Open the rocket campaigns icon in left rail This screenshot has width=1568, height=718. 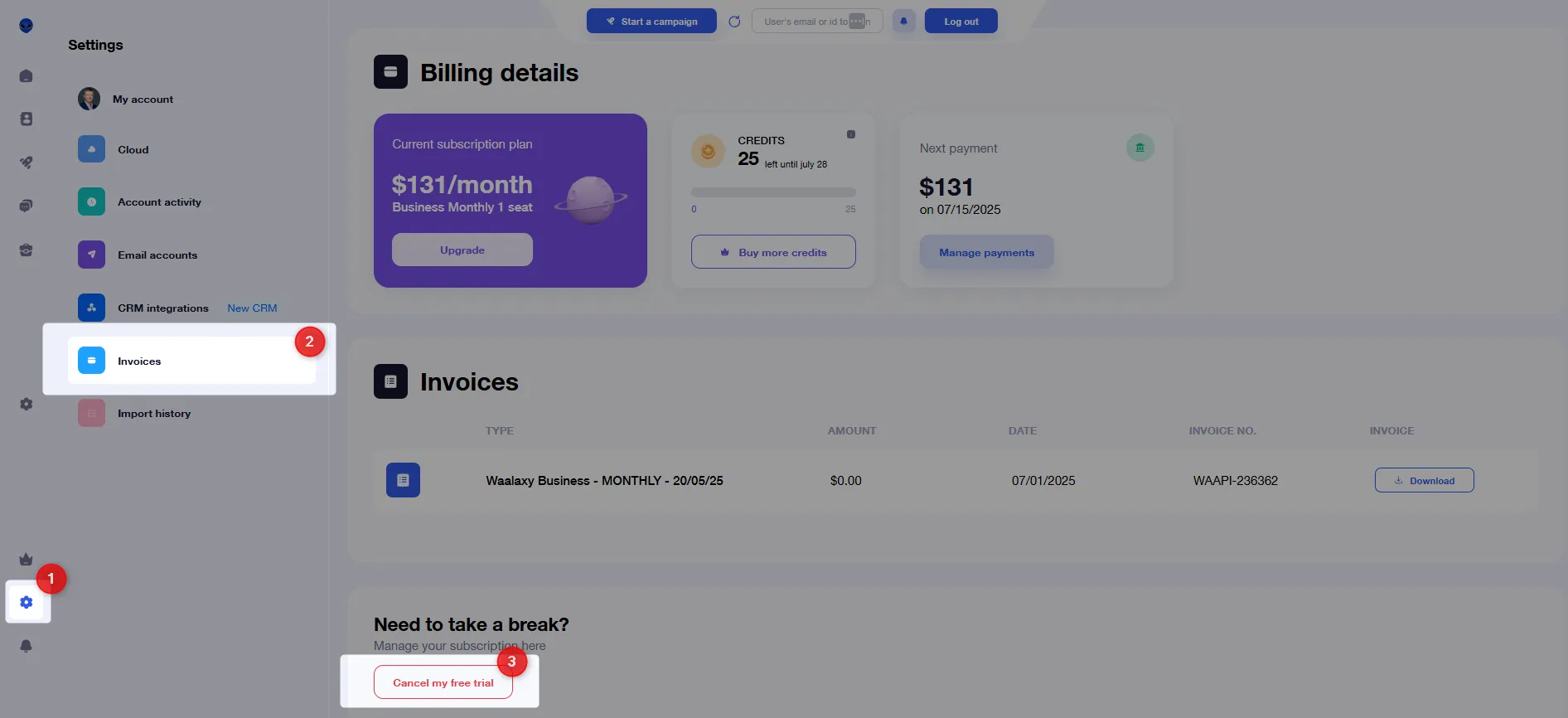pyautogui.click(x=27, y=163)
